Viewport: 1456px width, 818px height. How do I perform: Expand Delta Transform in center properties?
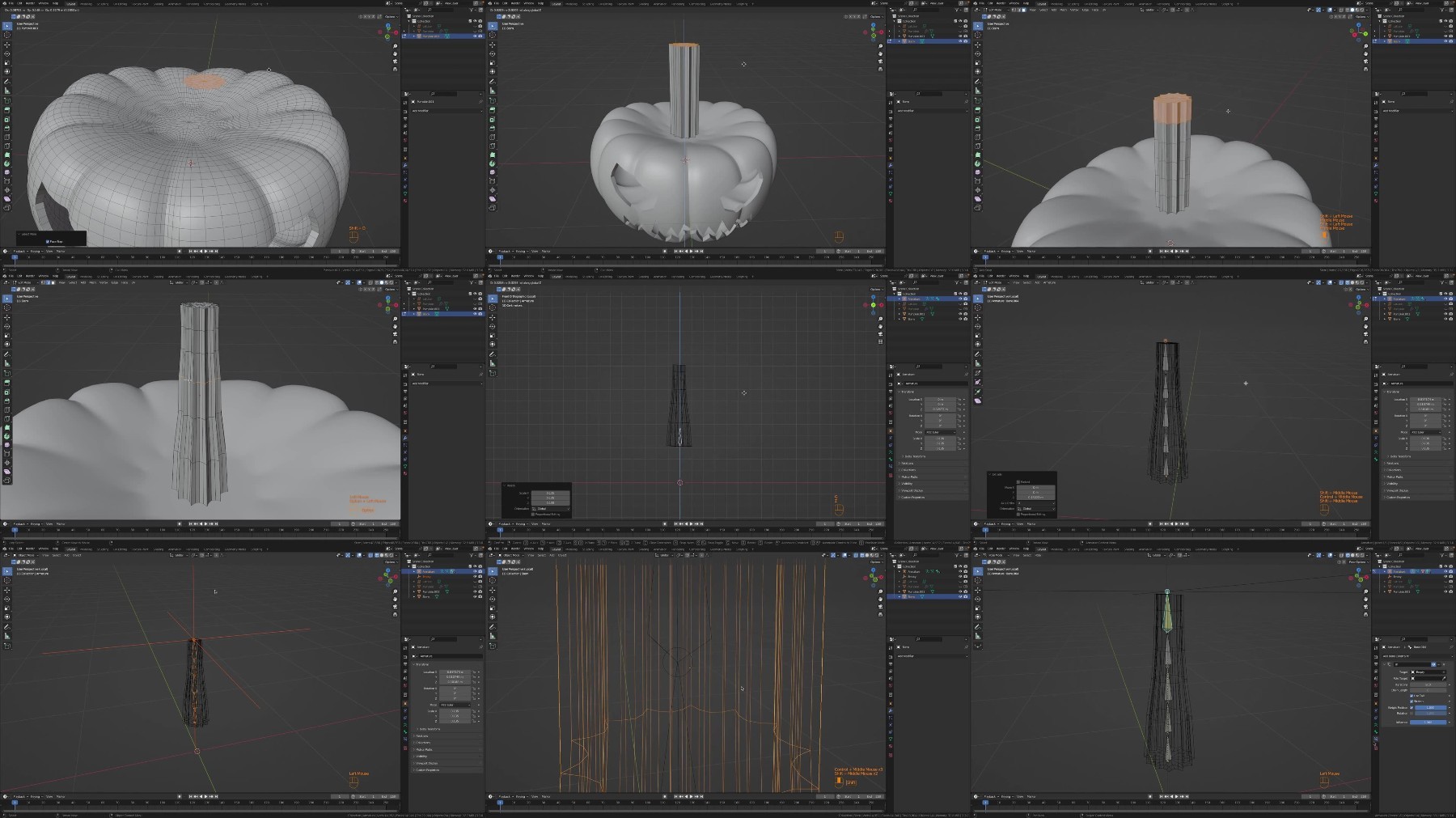[913, 456]
